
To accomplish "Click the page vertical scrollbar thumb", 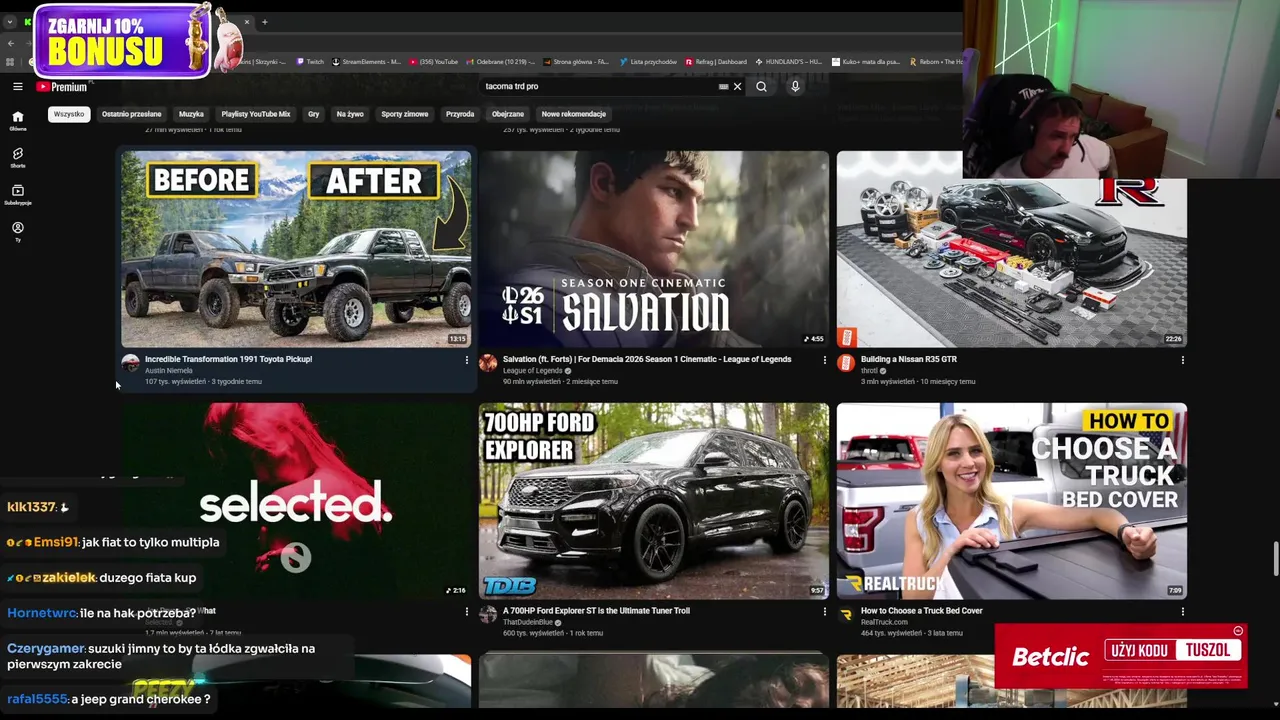I will (1274, 558).
